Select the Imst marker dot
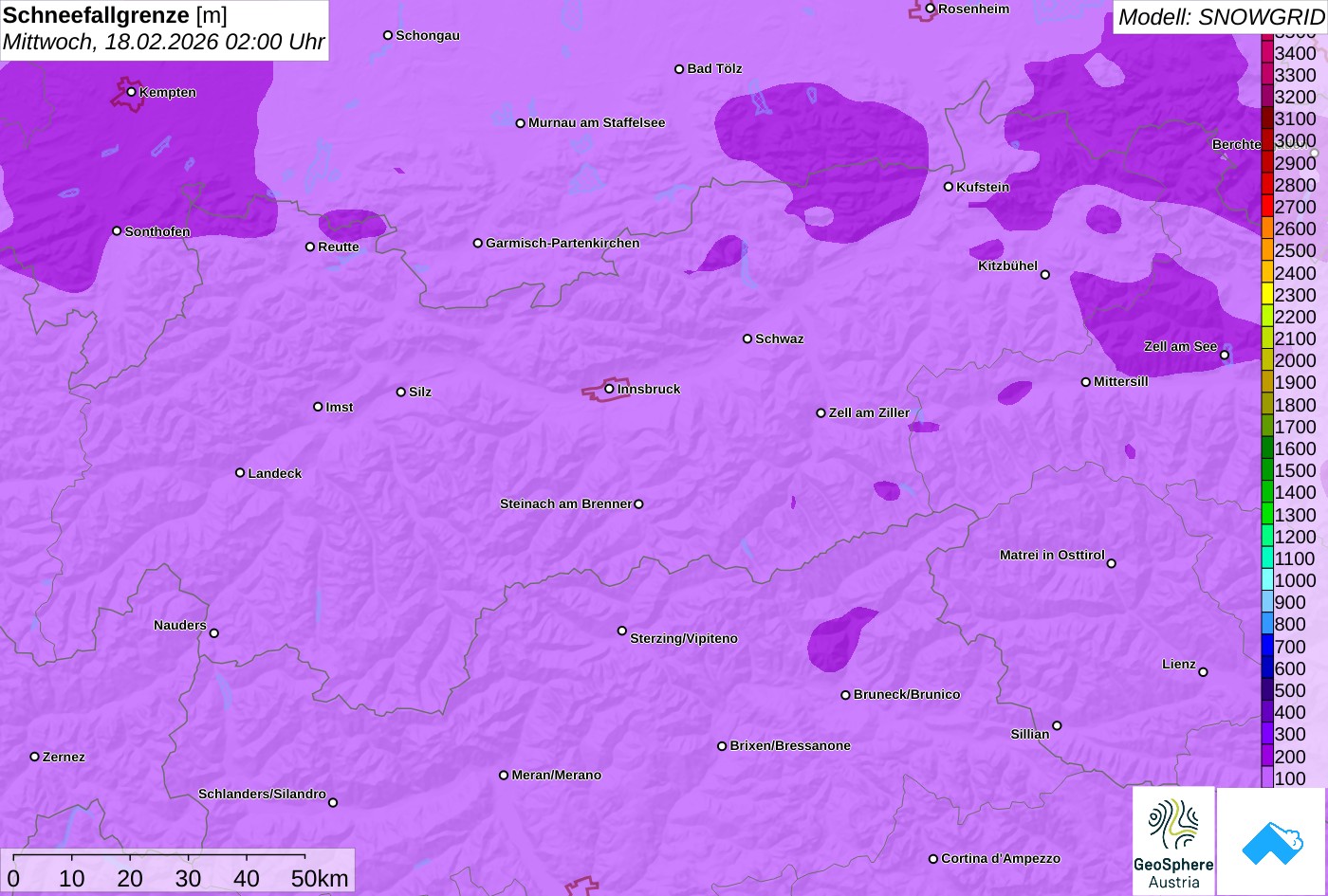This screenshot has height=896, width=1328. click(318, 407)
